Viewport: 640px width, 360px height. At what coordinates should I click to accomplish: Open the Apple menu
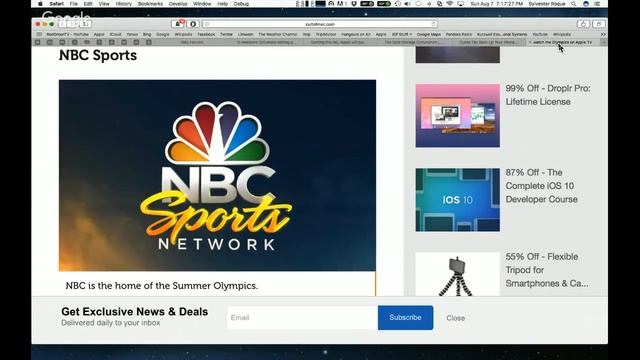[x=40, y=4]
